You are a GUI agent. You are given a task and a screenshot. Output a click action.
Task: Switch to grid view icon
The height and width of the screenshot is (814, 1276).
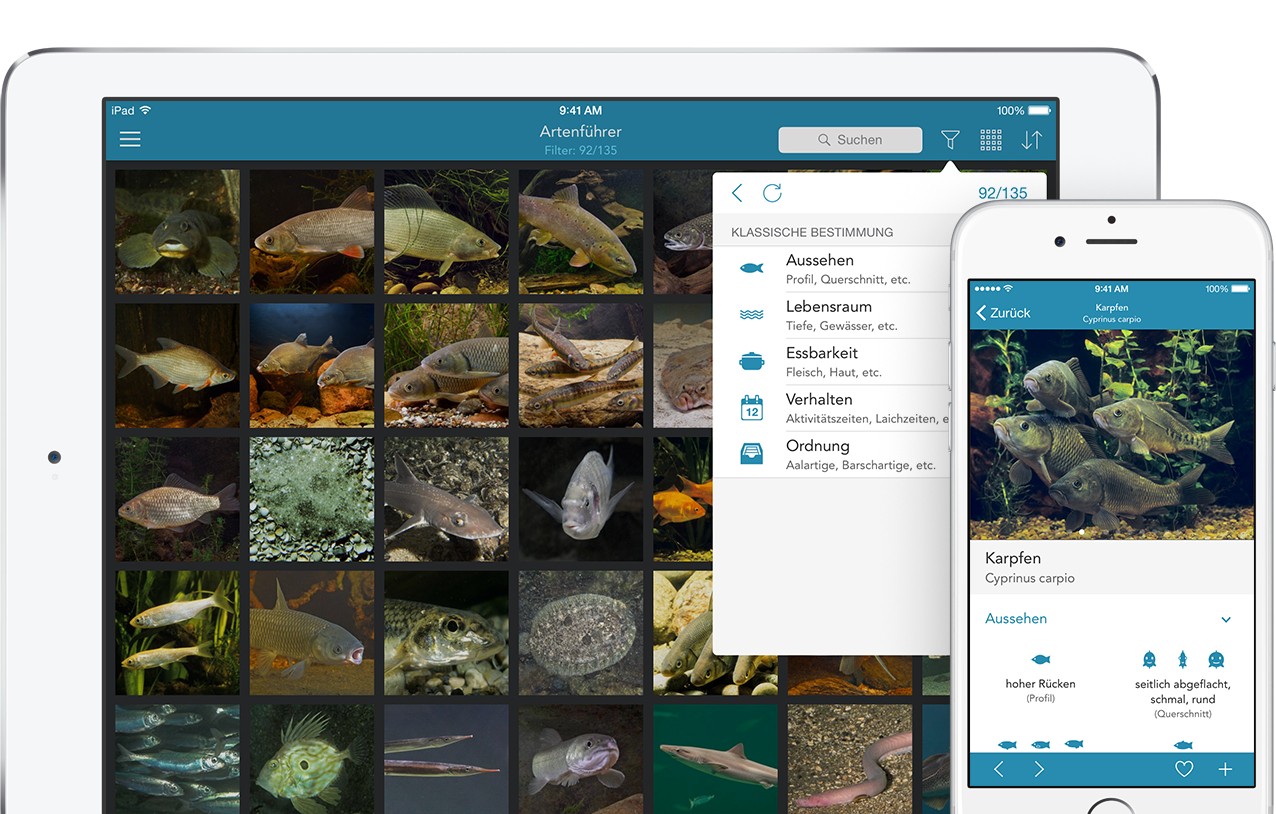point(991,140)
